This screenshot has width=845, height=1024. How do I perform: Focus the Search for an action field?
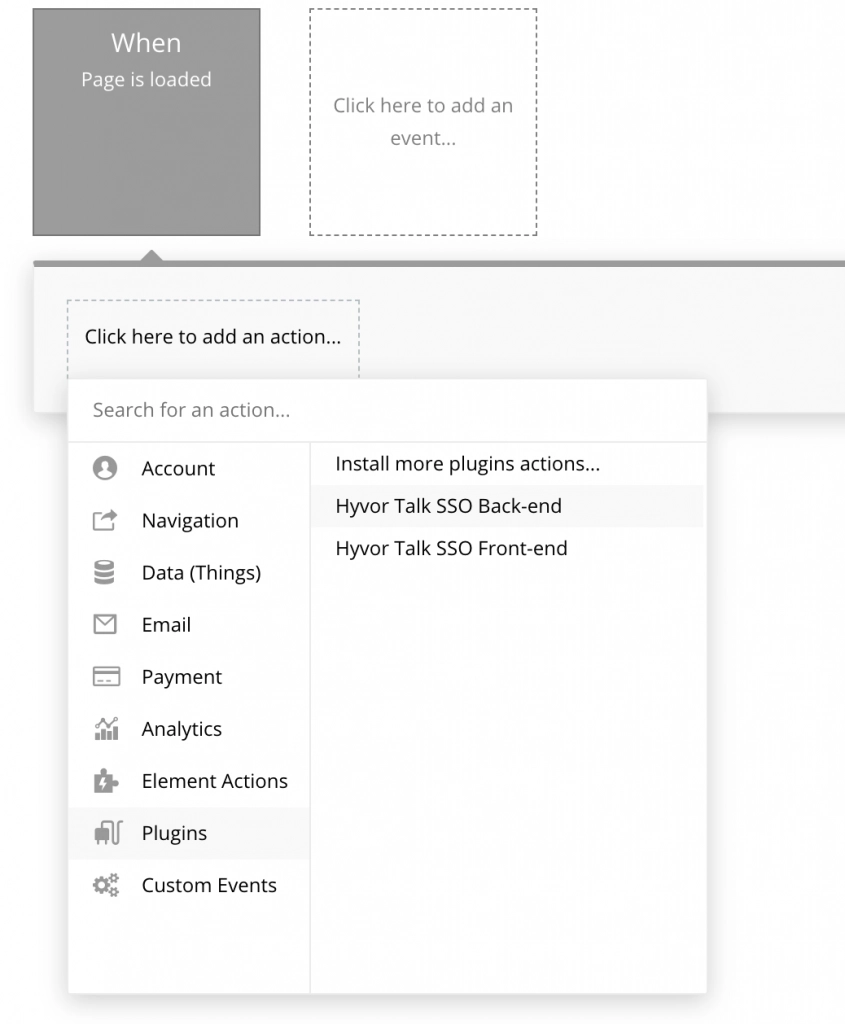coord(387,410)
